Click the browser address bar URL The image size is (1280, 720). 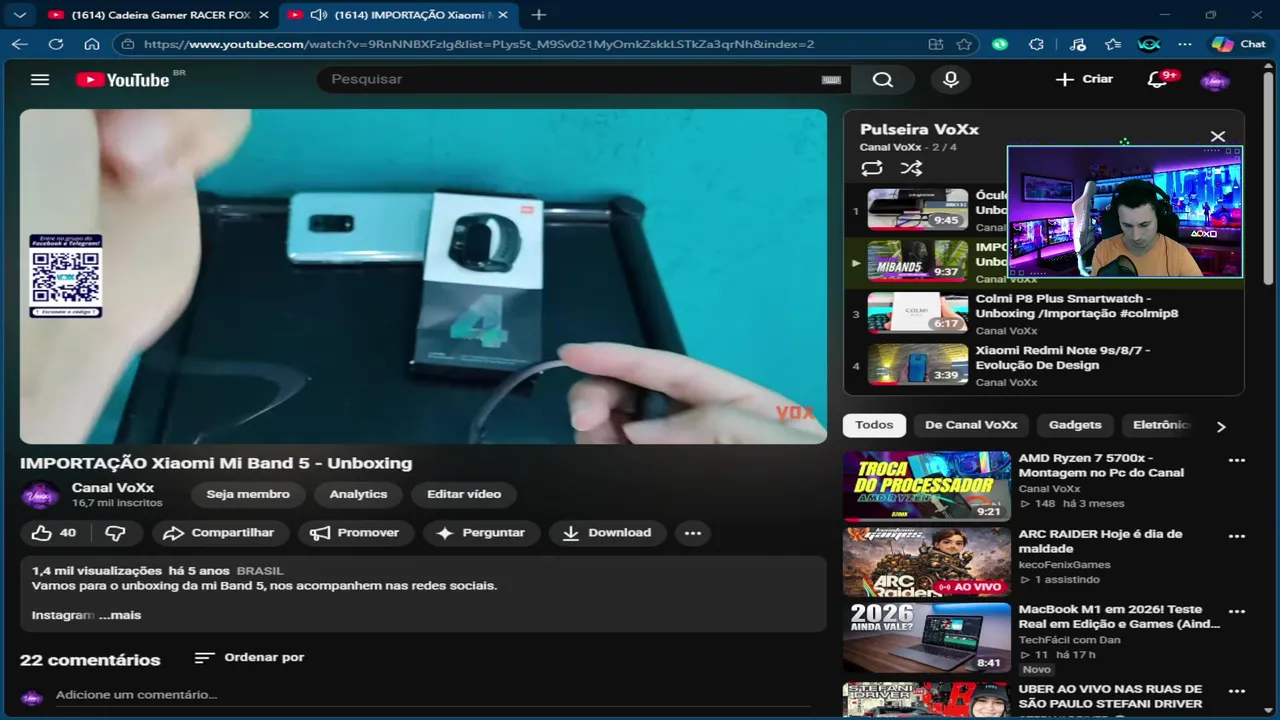[478, 44]
